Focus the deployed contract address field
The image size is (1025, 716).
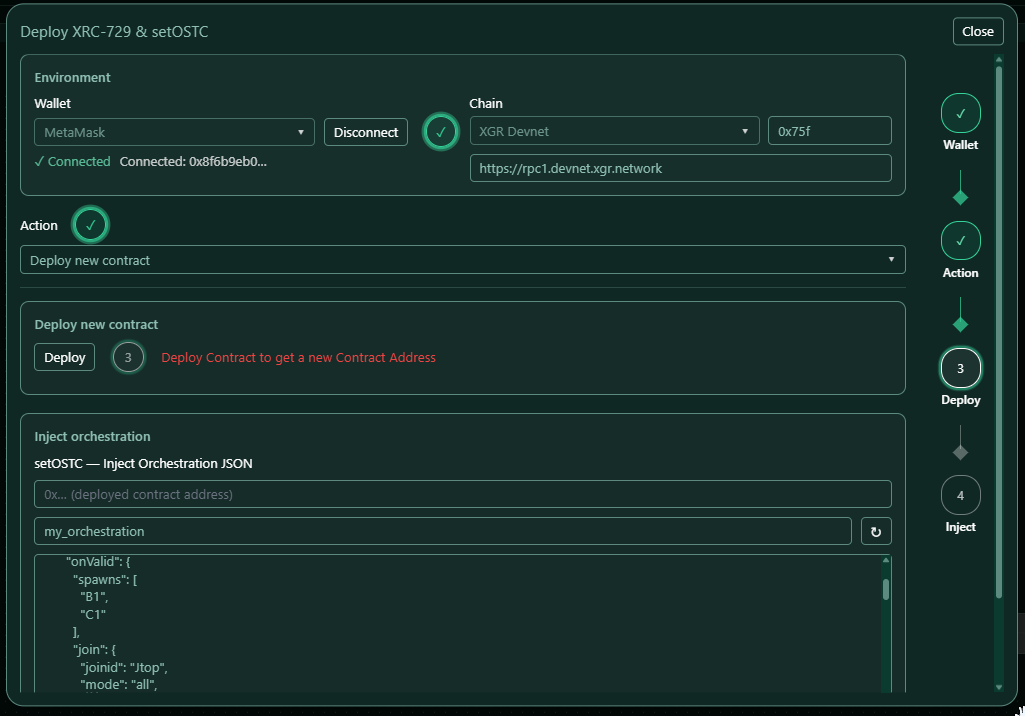pyautogui.click(x=463, y=494)
